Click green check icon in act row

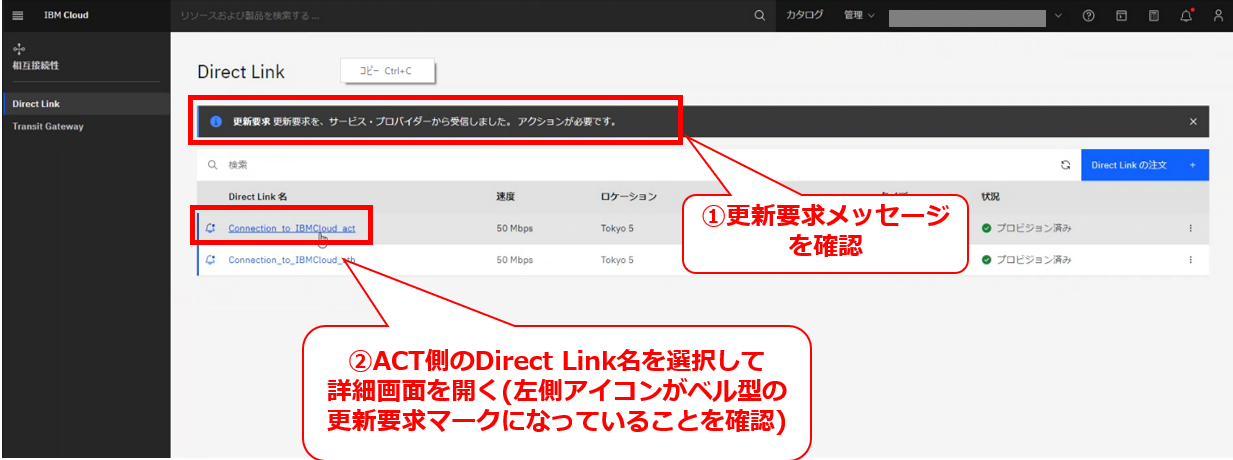987,228
